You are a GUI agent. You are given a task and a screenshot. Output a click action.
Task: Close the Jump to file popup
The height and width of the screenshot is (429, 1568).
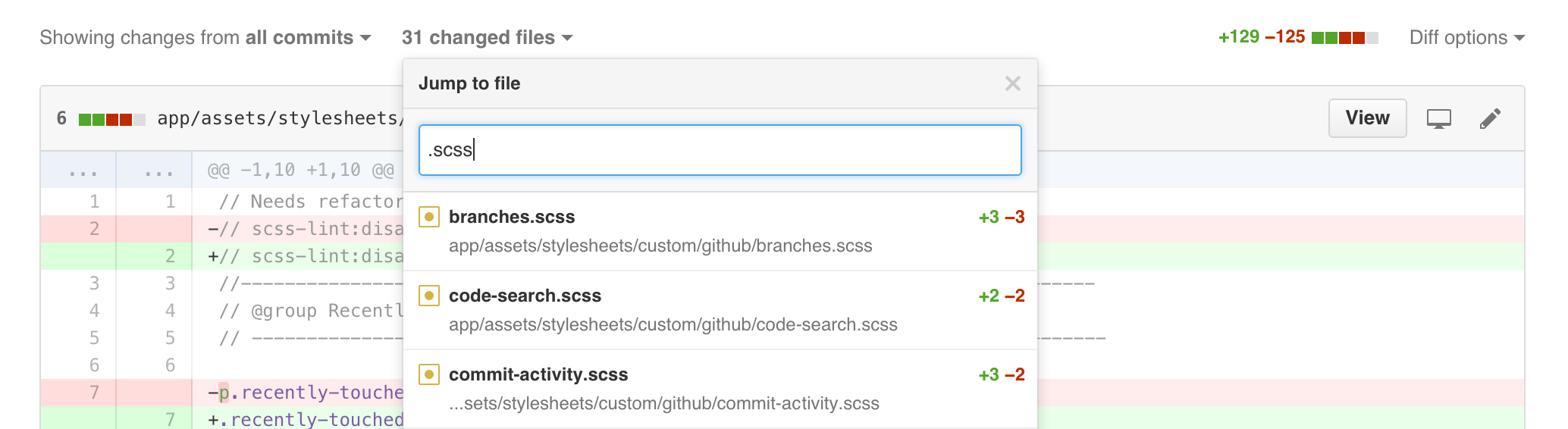tap(1012, 83)
